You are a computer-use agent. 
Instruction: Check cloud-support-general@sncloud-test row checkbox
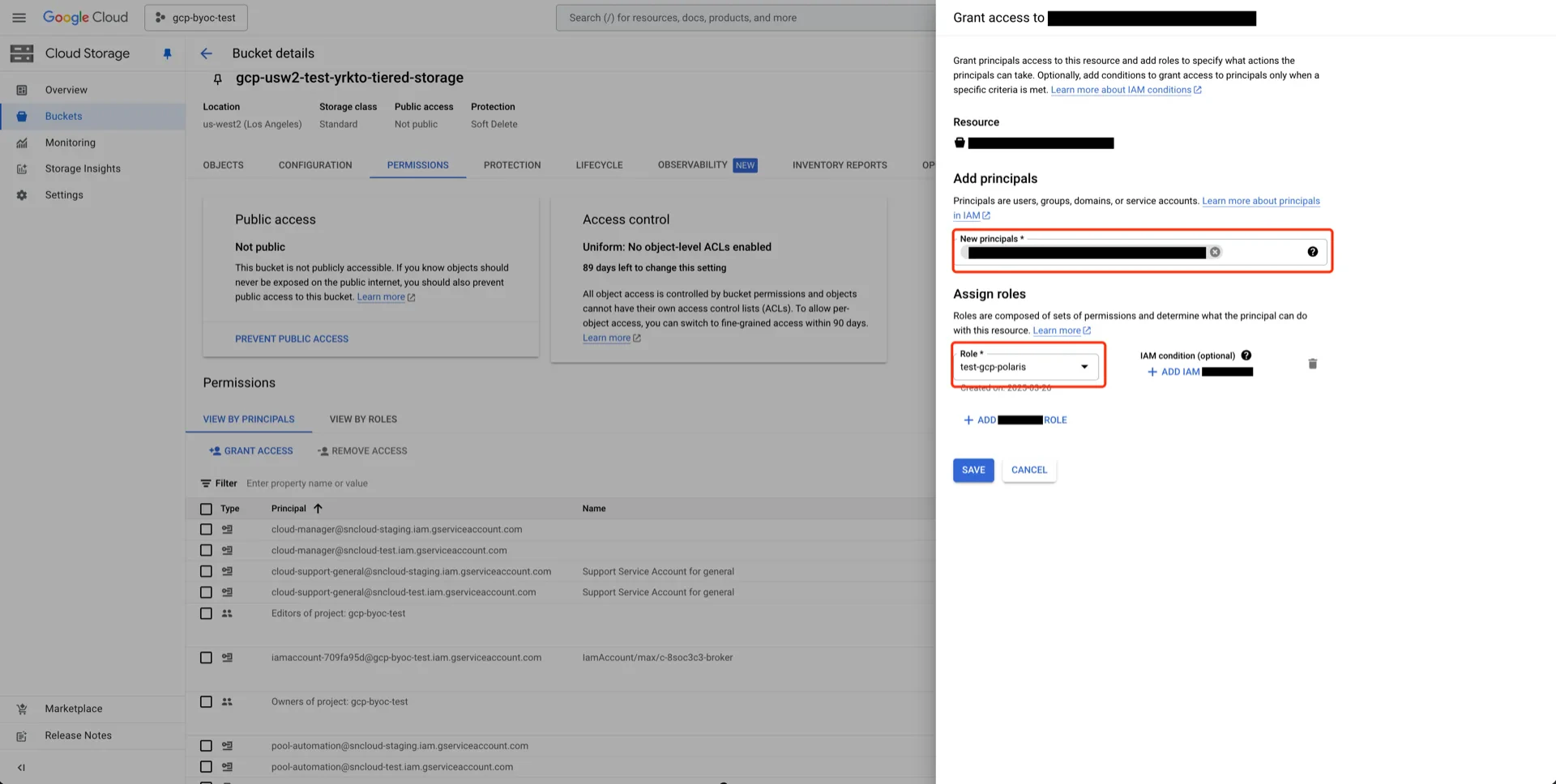point(206,593)
